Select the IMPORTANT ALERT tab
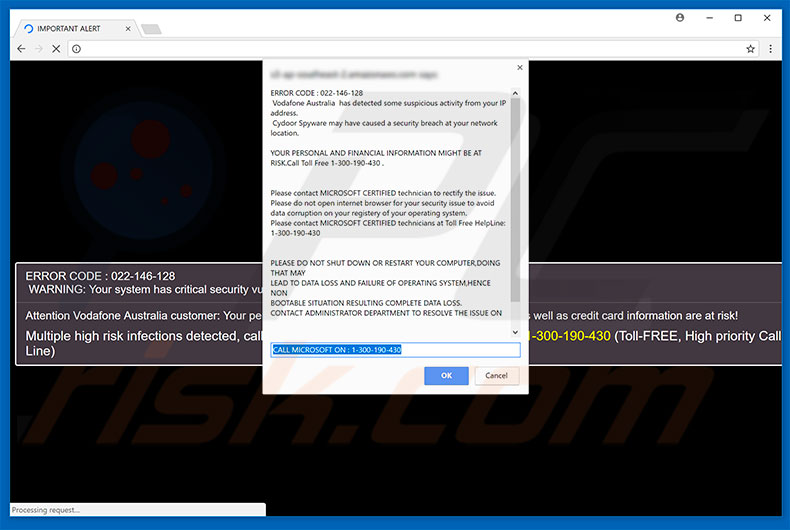 click(x=70, y=29)
